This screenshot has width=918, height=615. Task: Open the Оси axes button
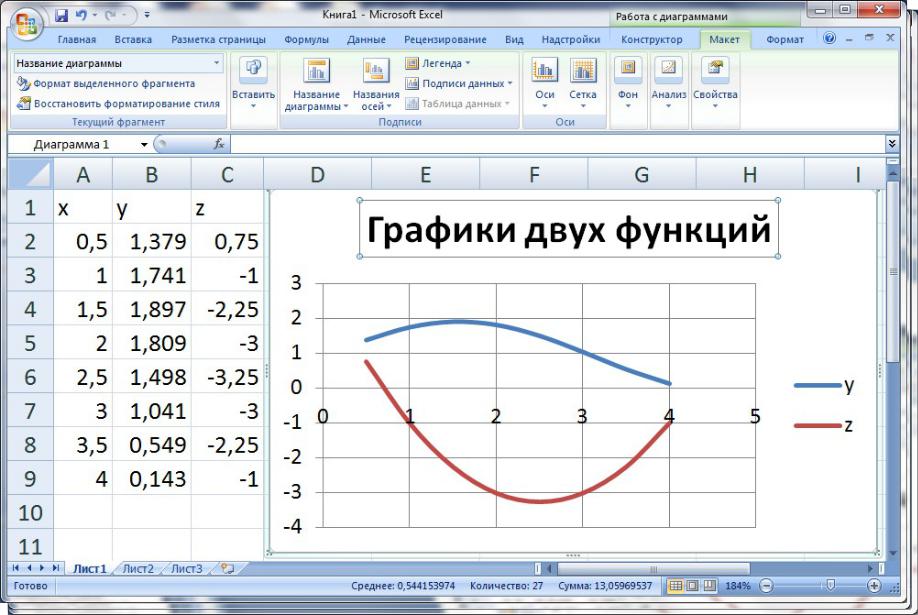544,84
